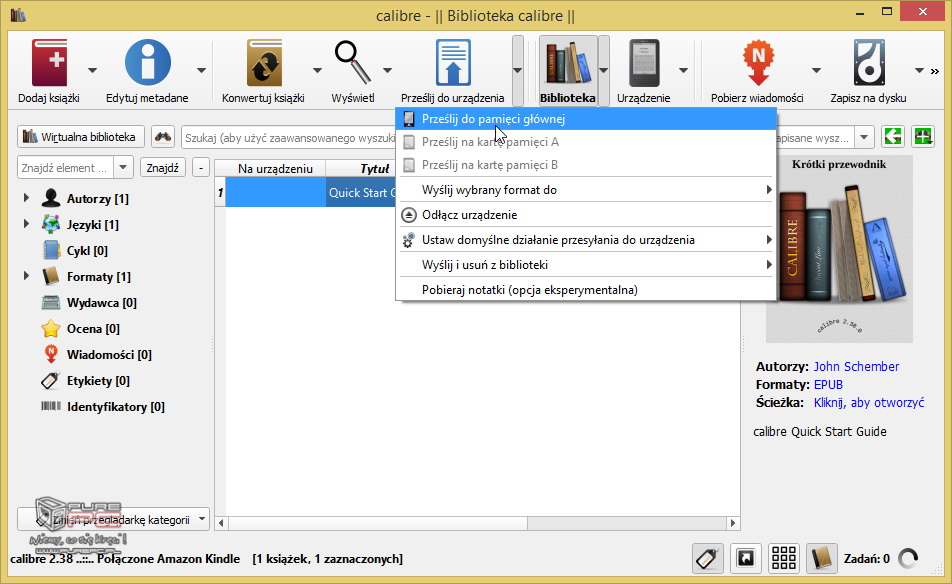The height and width of the screenshot is (584, 952).
Task: Click the green back-arrow saved search icon
Action: pyautogui.click(x=892, y=137)
